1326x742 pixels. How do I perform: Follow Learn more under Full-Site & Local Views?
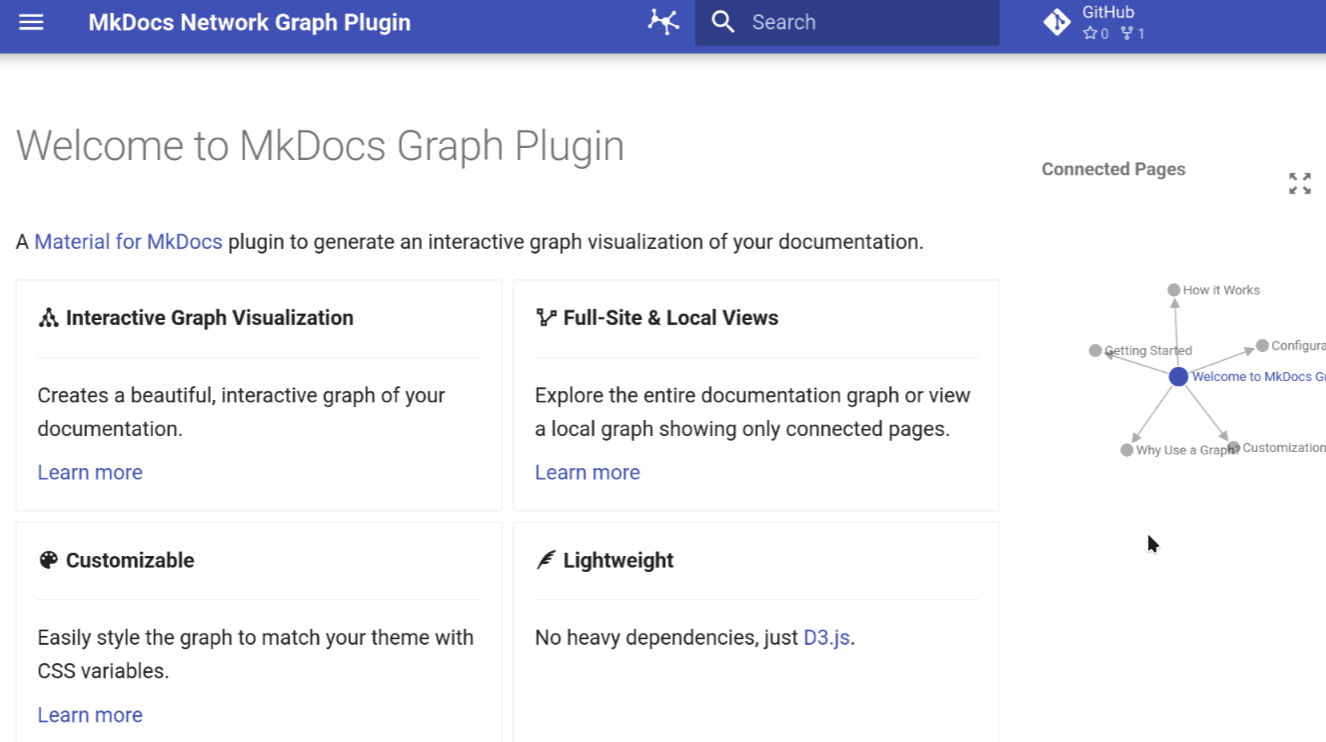587,472
